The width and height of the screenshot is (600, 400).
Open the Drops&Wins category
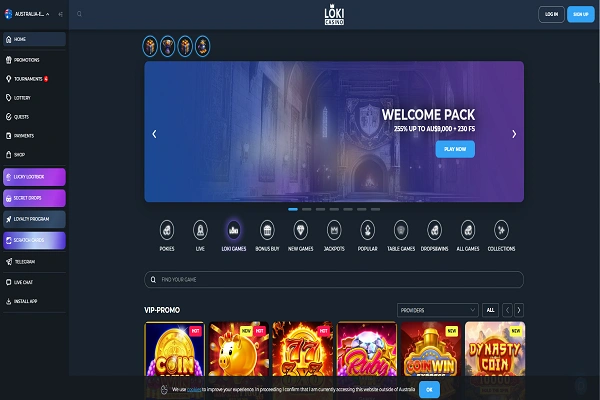[434, 230]
